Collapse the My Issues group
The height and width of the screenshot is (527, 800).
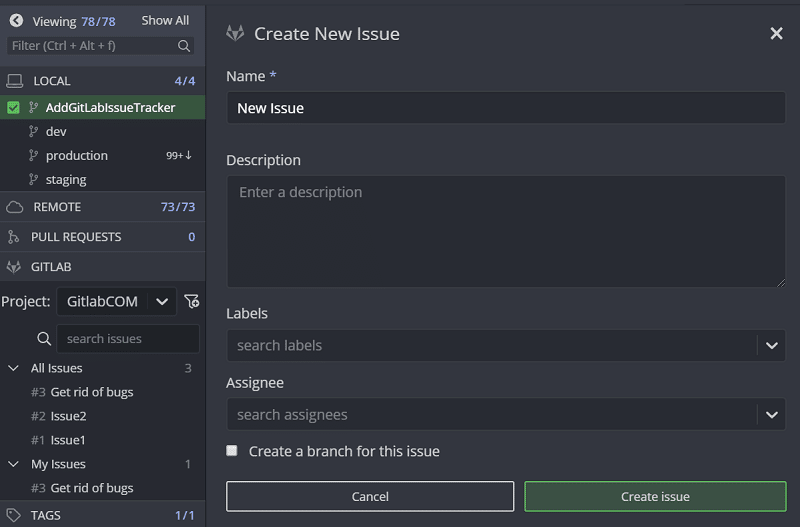tap(14, 464)
